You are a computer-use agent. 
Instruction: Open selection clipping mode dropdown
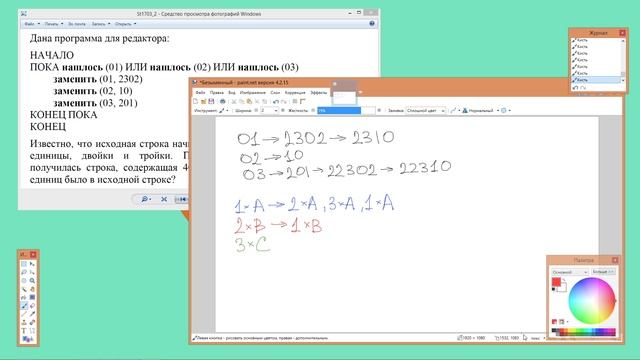506,110
